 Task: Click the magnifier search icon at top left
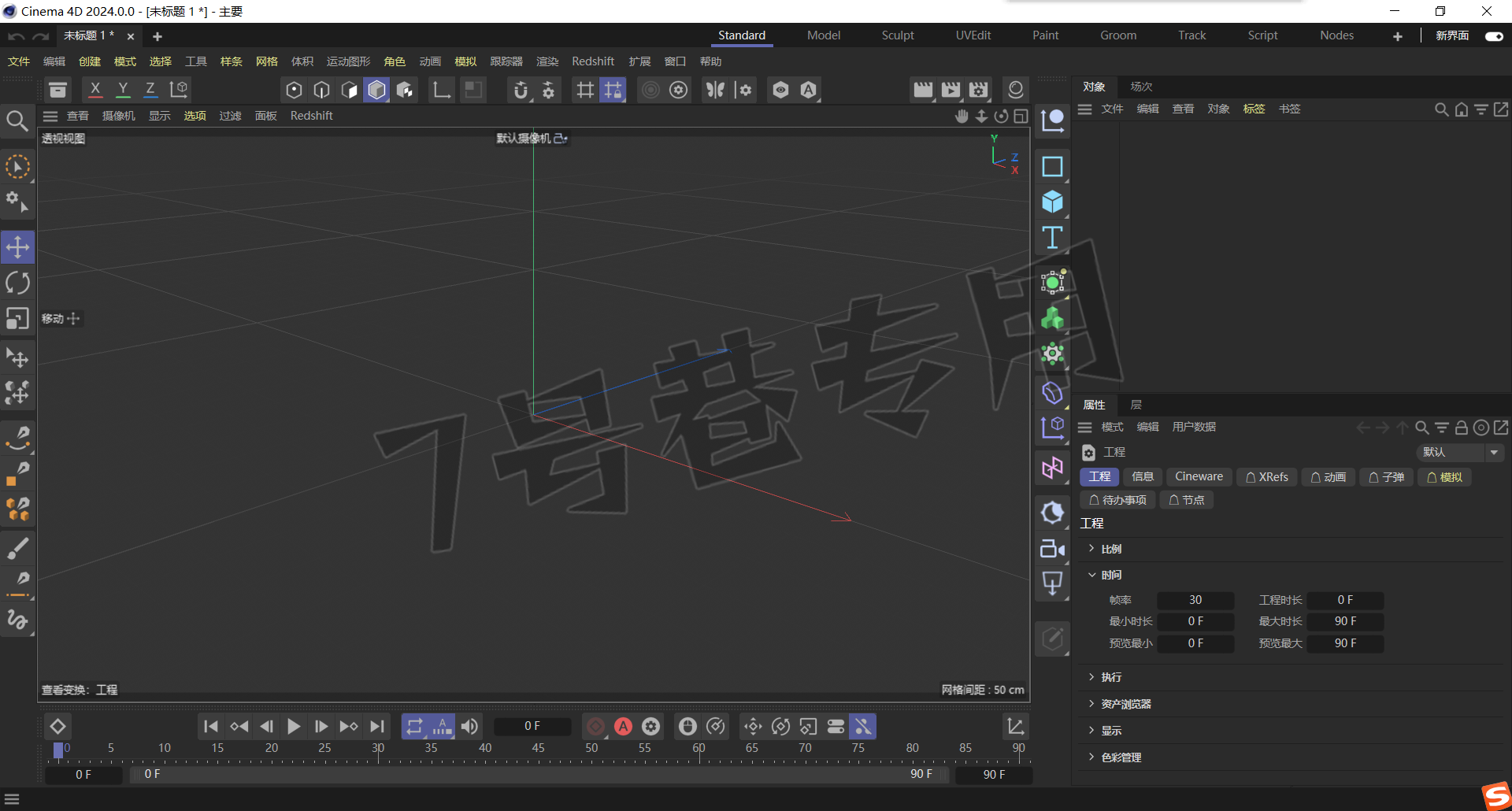point(17,120)
